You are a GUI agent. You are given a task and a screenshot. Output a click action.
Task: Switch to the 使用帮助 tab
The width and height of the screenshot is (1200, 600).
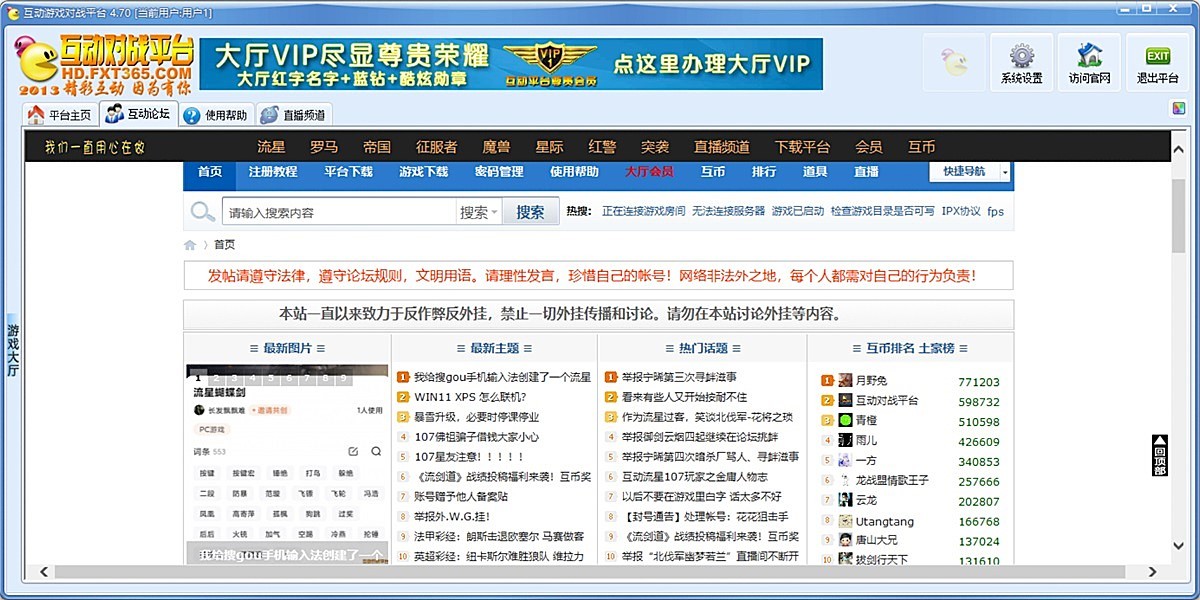[218, 114]
